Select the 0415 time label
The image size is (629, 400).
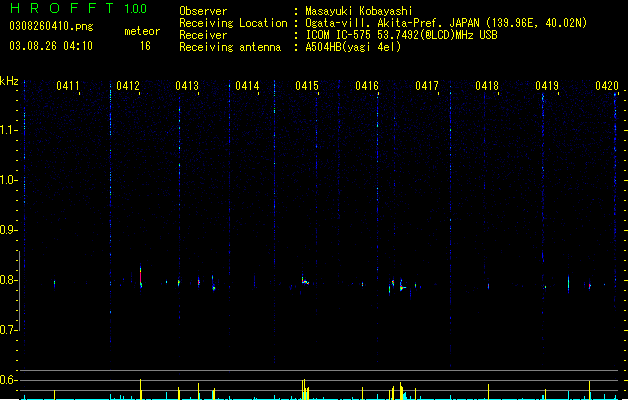(x=307, y=86)
